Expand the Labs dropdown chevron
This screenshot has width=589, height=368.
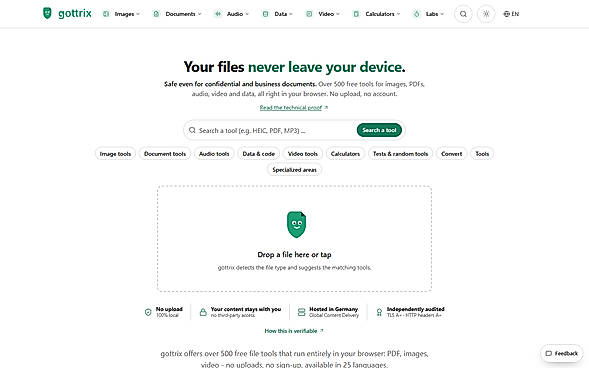[442, 14]
